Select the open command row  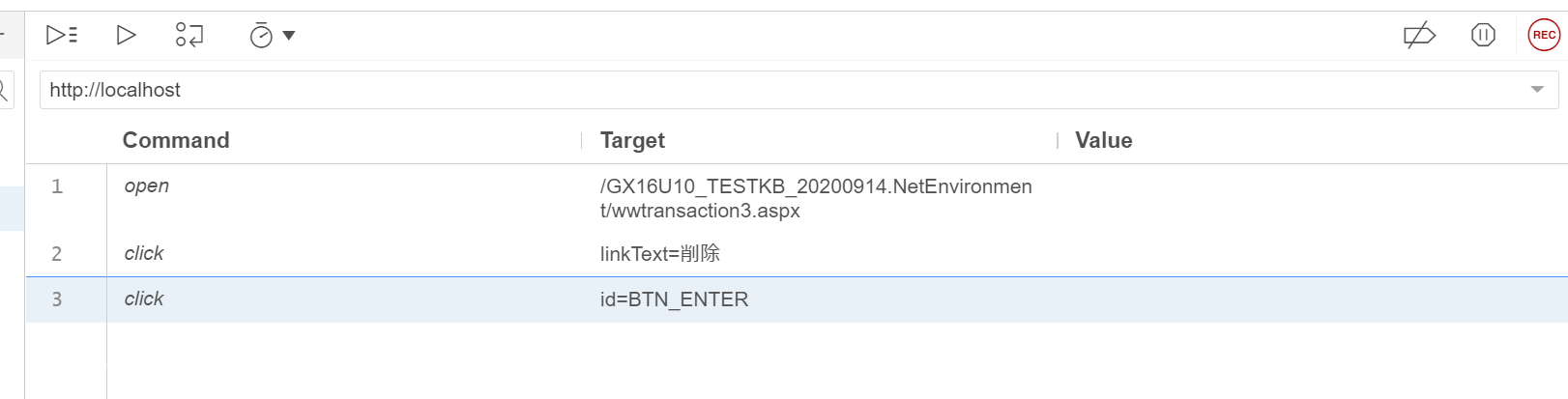pos(797,198)
